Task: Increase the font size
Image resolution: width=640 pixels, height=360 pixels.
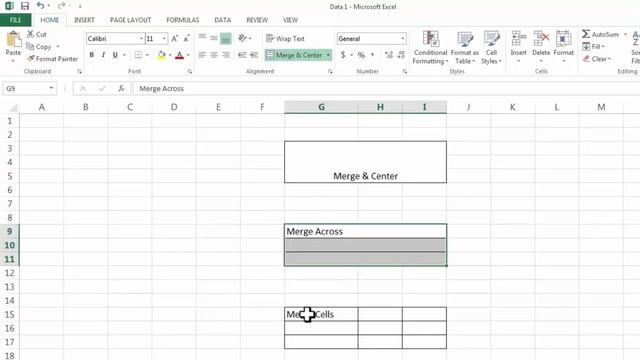Action: point(175,38)
